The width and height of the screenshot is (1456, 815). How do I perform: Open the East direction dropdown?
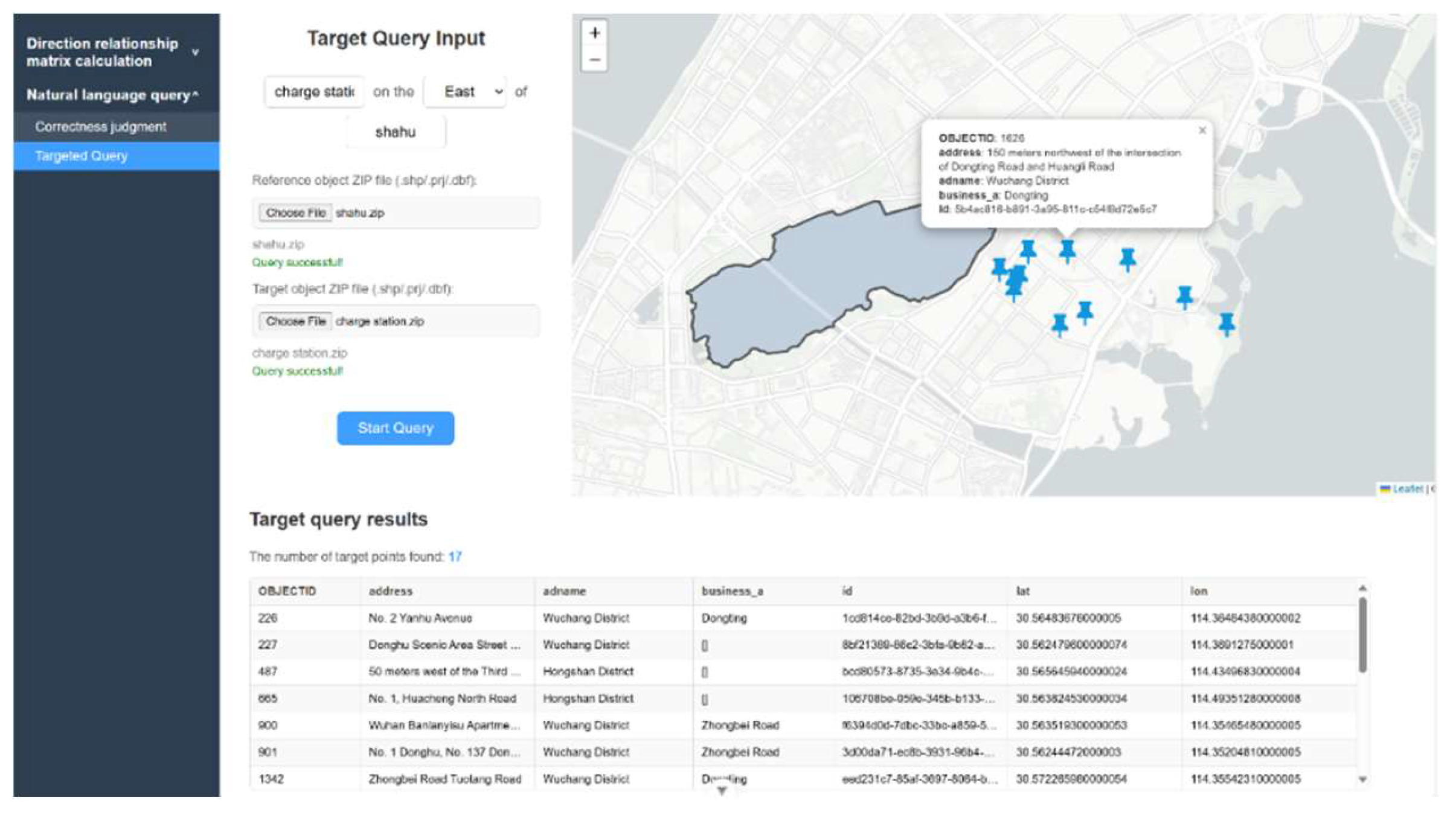coord(465,92)
